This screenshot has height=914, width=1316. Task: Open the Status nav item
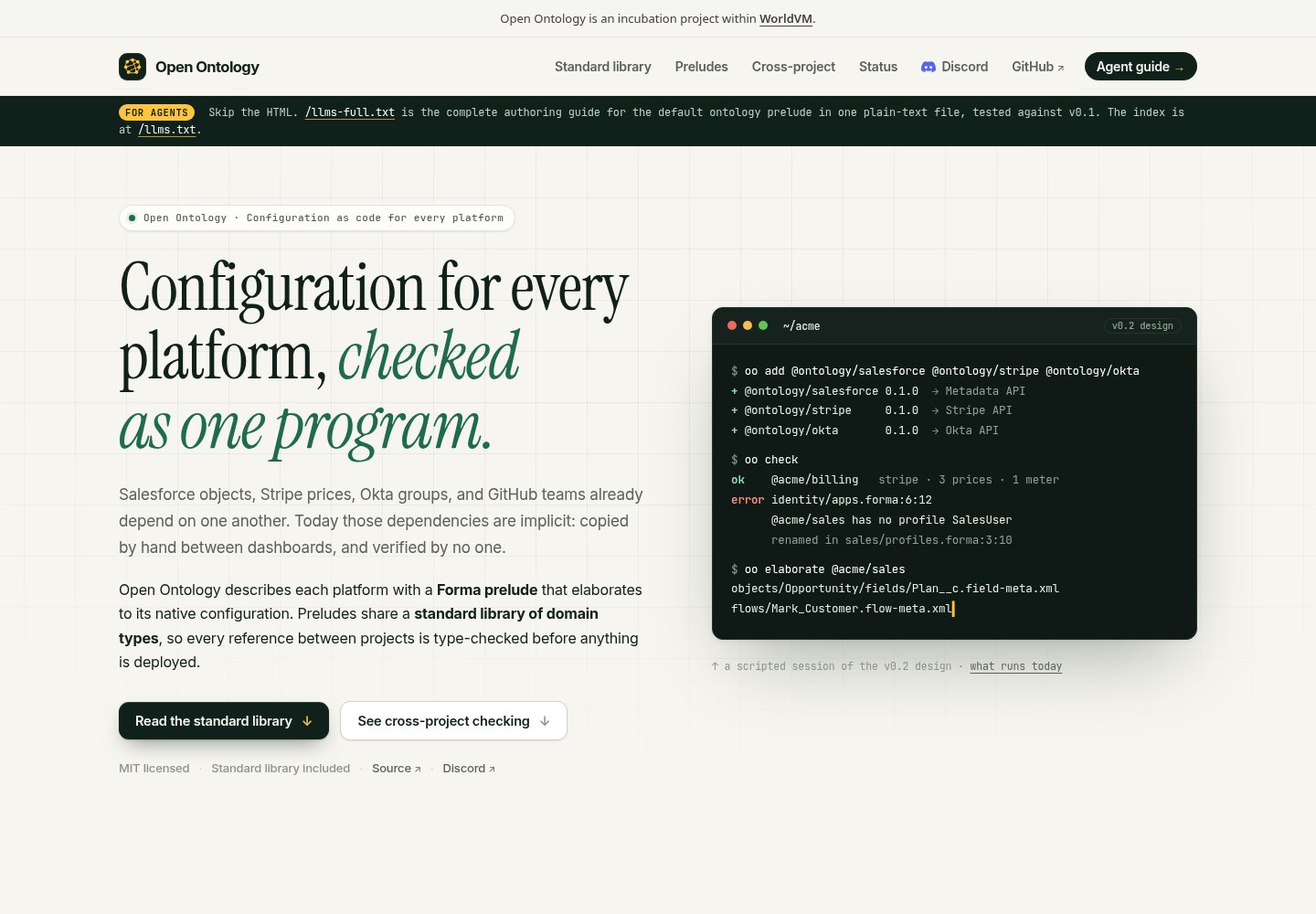point(878,67)
